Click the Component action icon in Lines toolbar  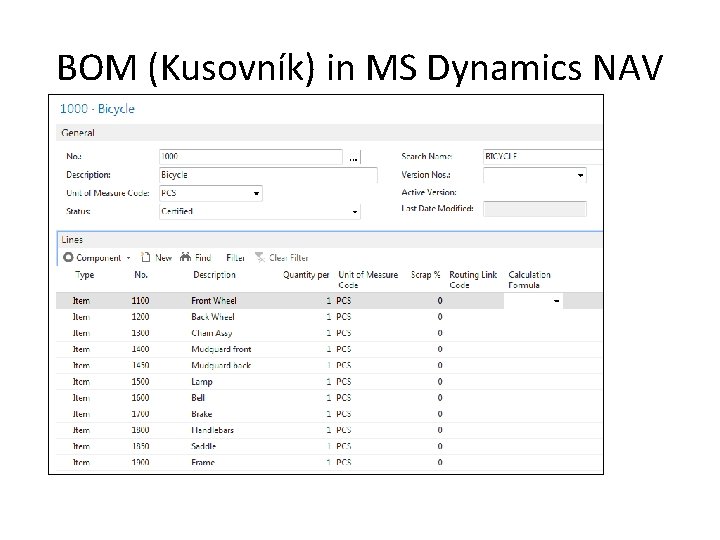[x=68, y=257]
